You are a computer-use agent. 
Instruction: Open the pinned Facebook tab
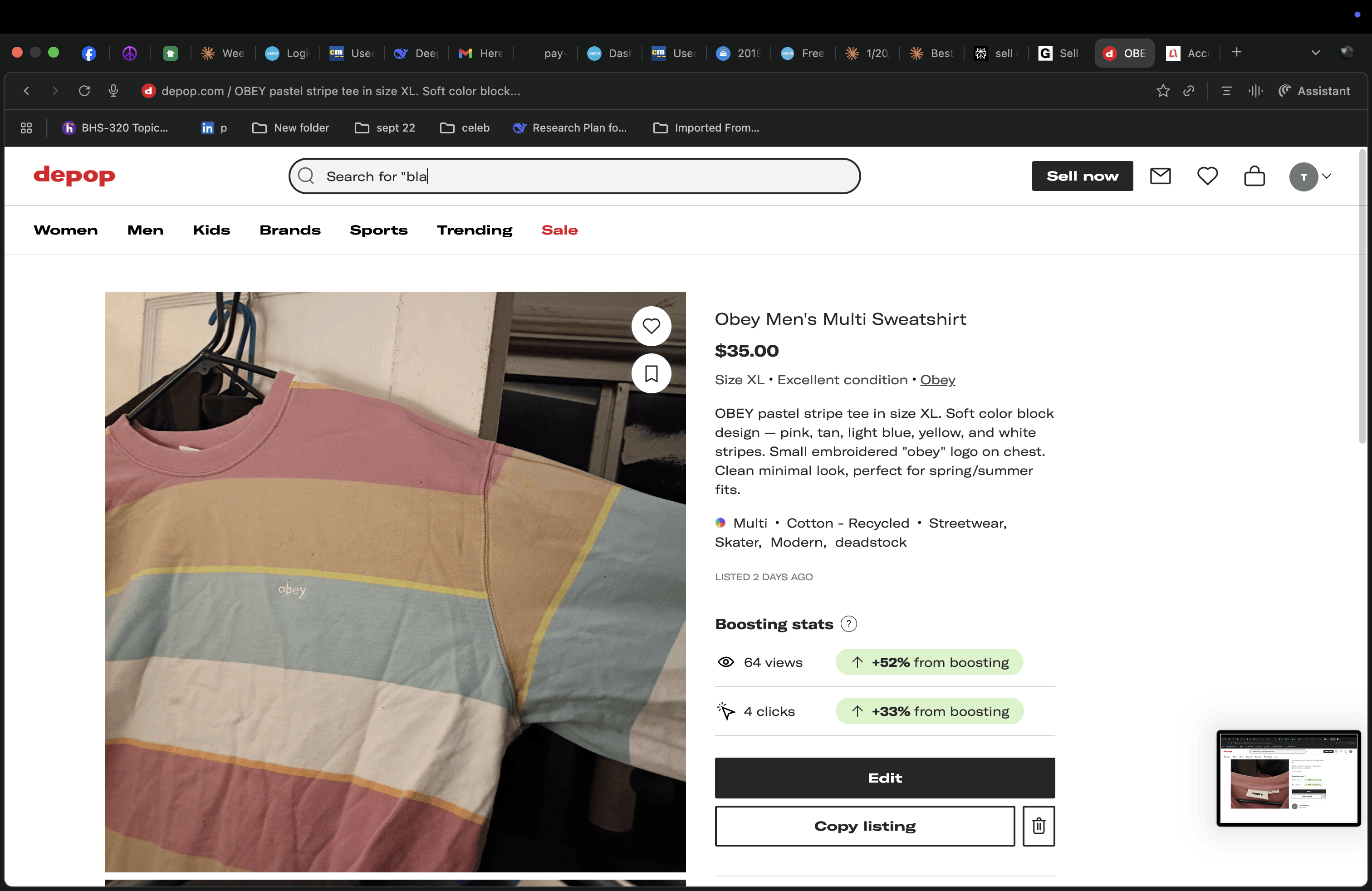point(89,54)
